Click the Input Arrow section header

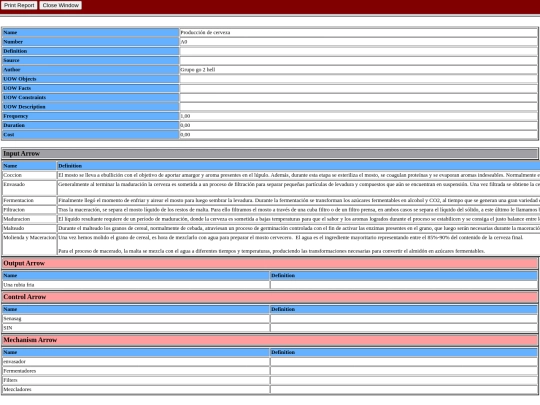270,154
